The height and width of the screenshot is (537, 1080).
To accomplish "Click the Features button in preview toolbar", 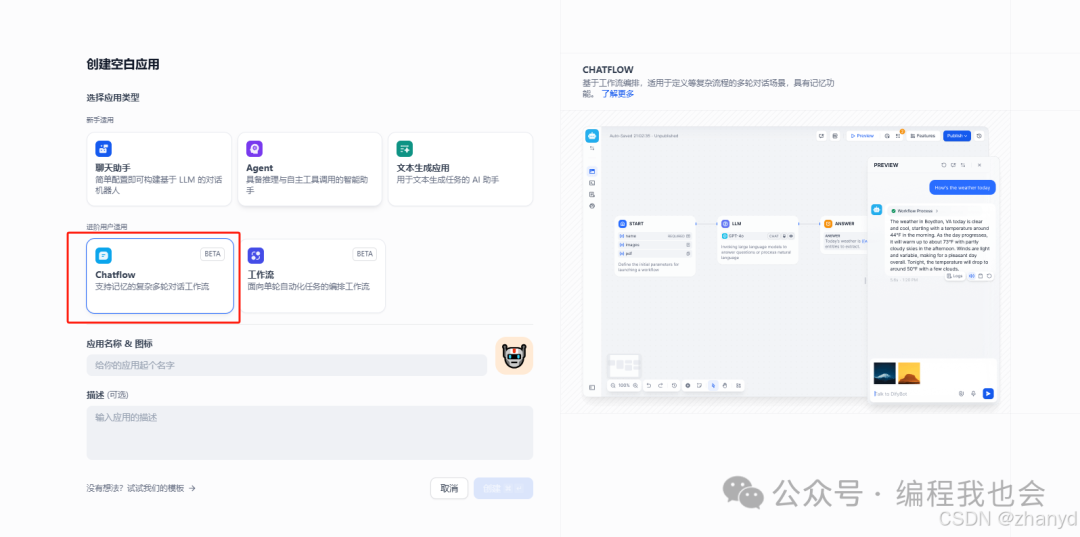I will [x=921, y=135].
